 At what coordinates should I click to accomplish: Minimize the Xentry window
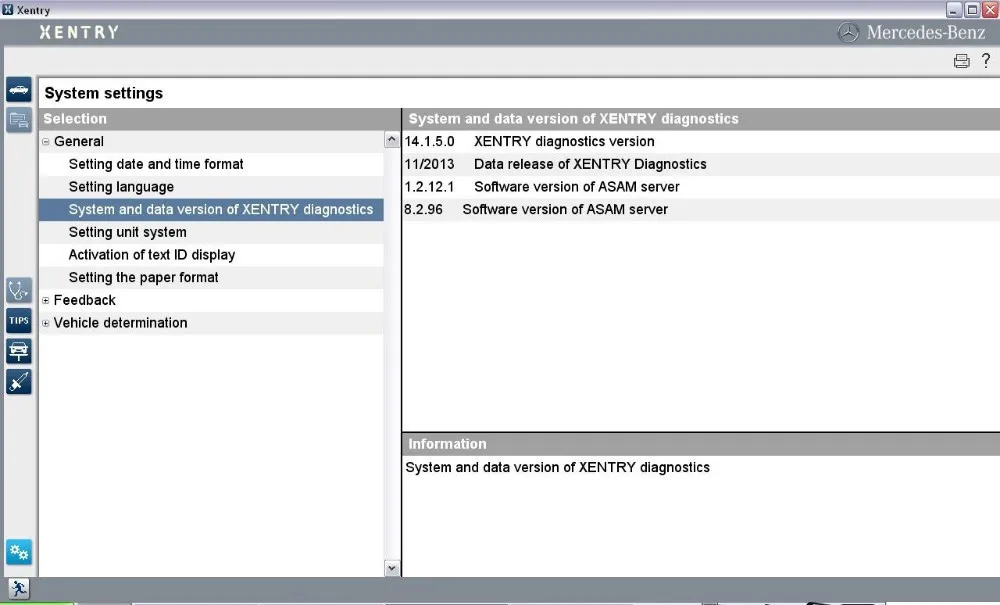click(953, 10)
